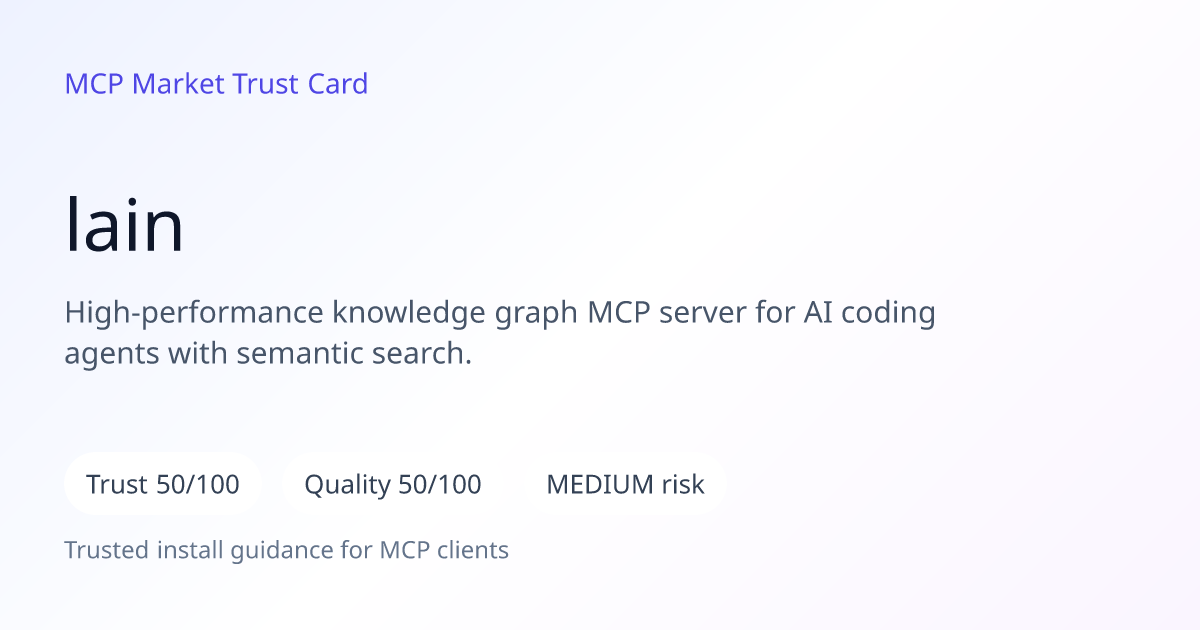This screenshot has width=1200, height=630.
Task: Click the word 'risk' in the third badge
Action: coord(683,484)
